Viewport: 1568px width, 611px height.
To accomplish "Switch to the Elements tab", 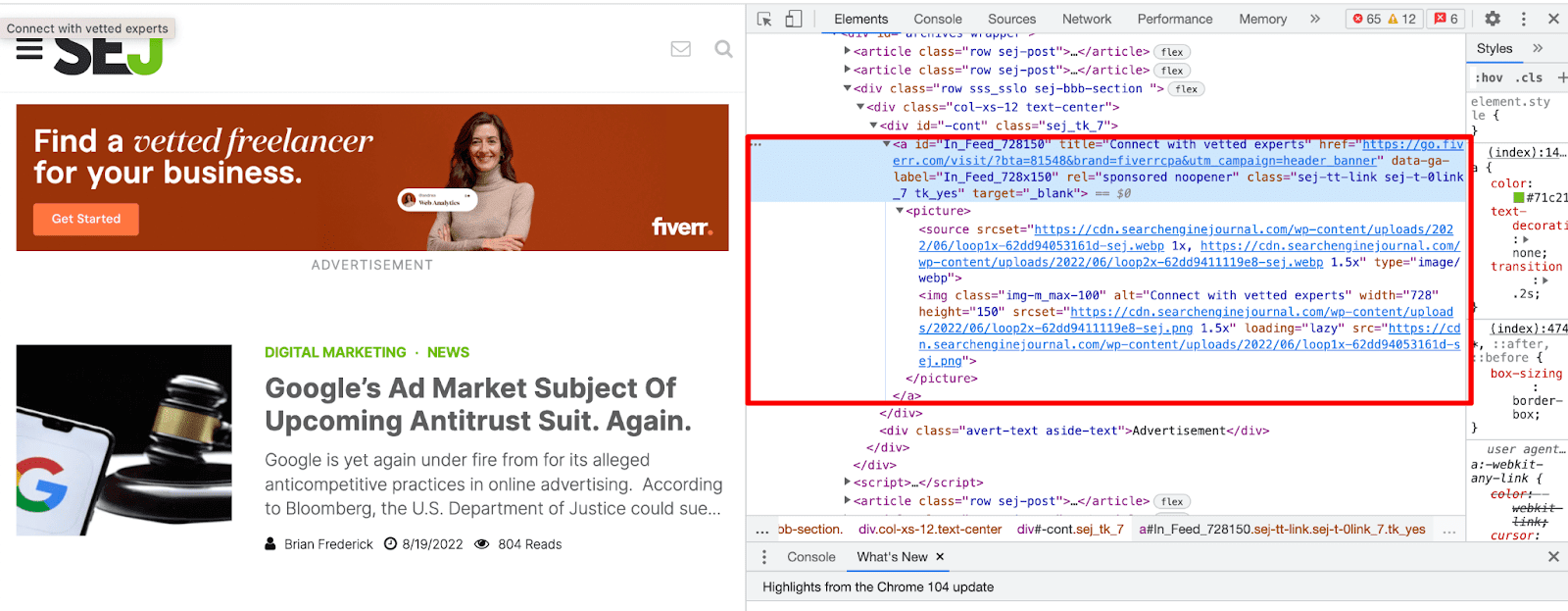I will coord(861,19).
